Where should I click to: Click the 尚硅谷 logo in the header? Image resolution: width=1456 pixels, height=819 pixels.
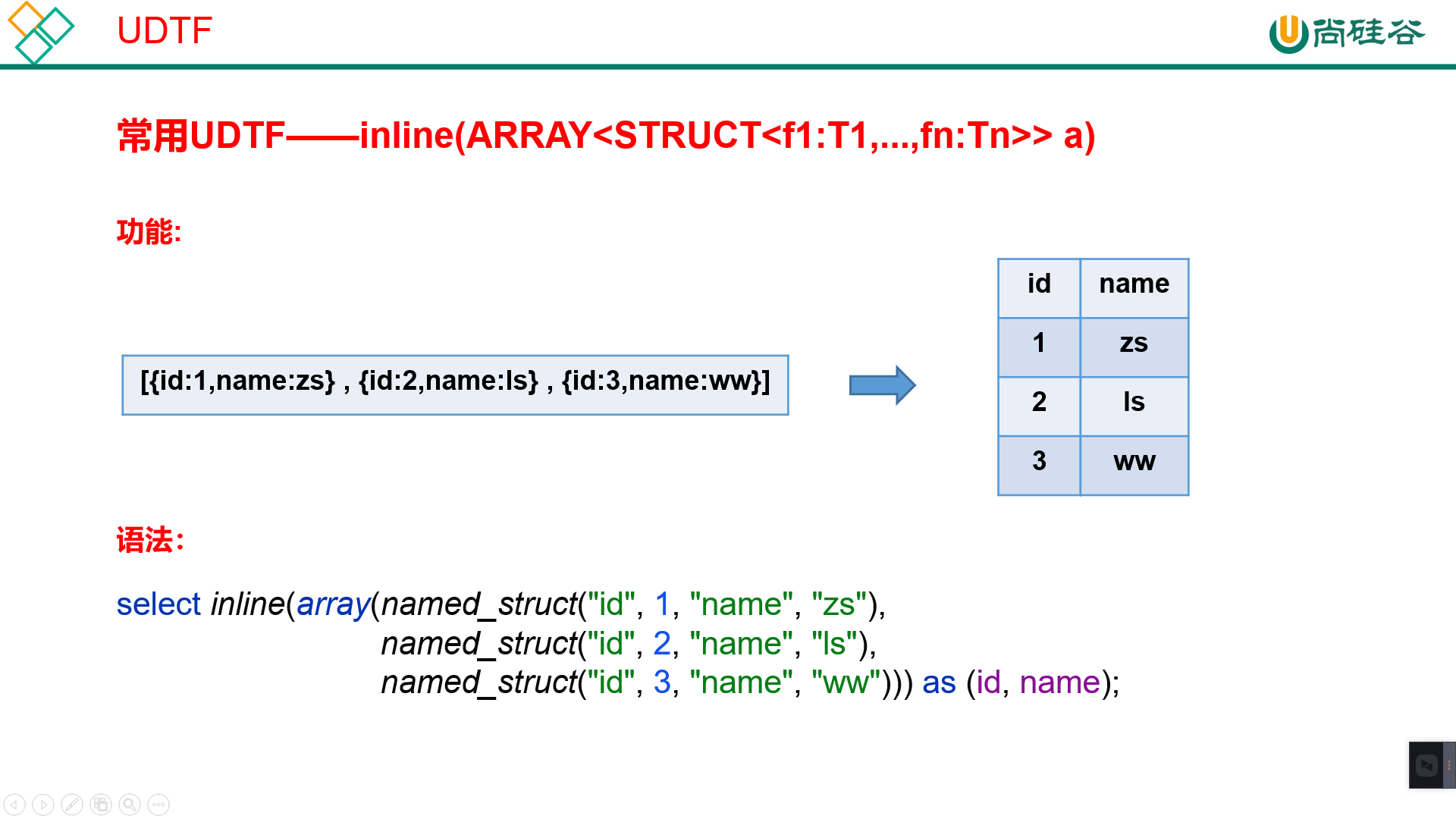1347,33
